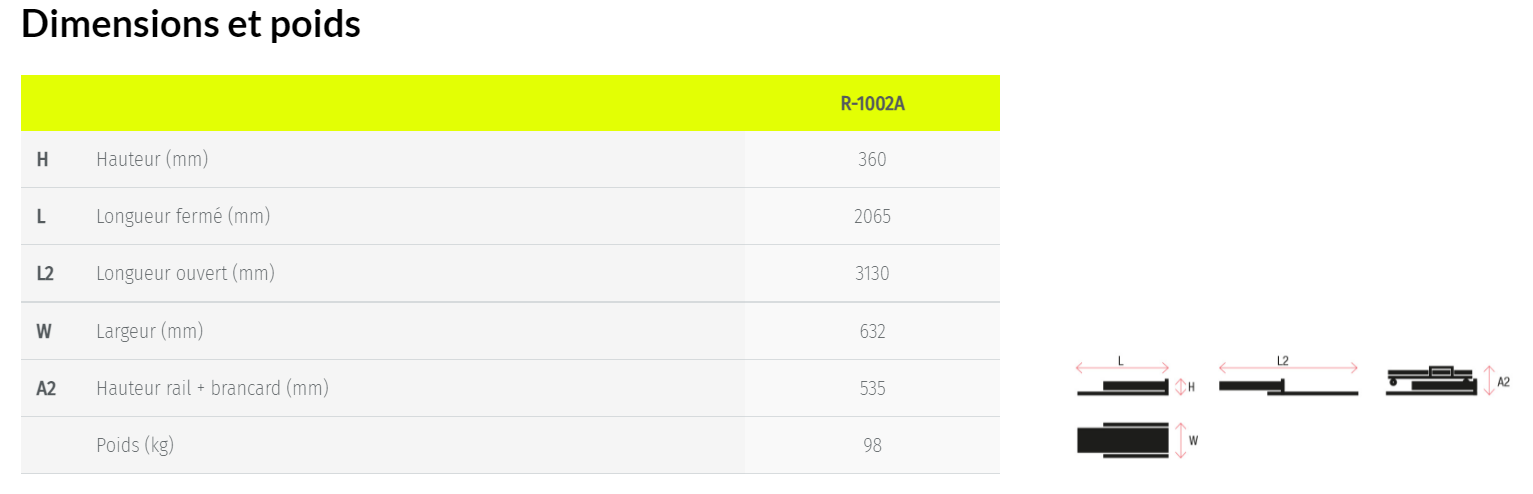
Task: Select the Longueur ouvert (mm) row label
Action: (185, 273)
